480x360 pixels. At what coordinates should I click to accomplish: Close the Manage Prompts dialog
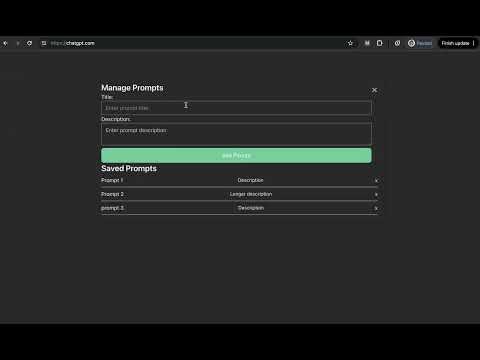tap(374, 90)
